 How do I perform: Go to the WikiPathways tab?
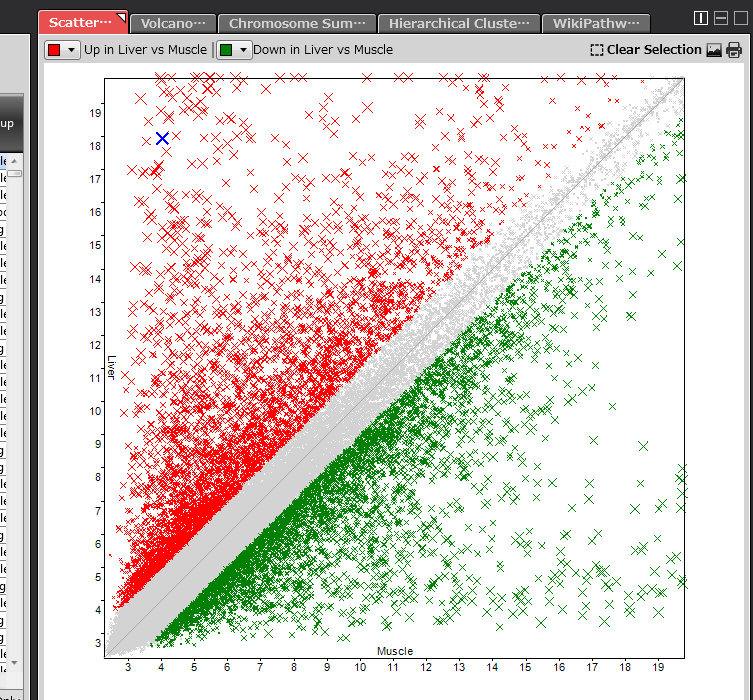(595, 23)
